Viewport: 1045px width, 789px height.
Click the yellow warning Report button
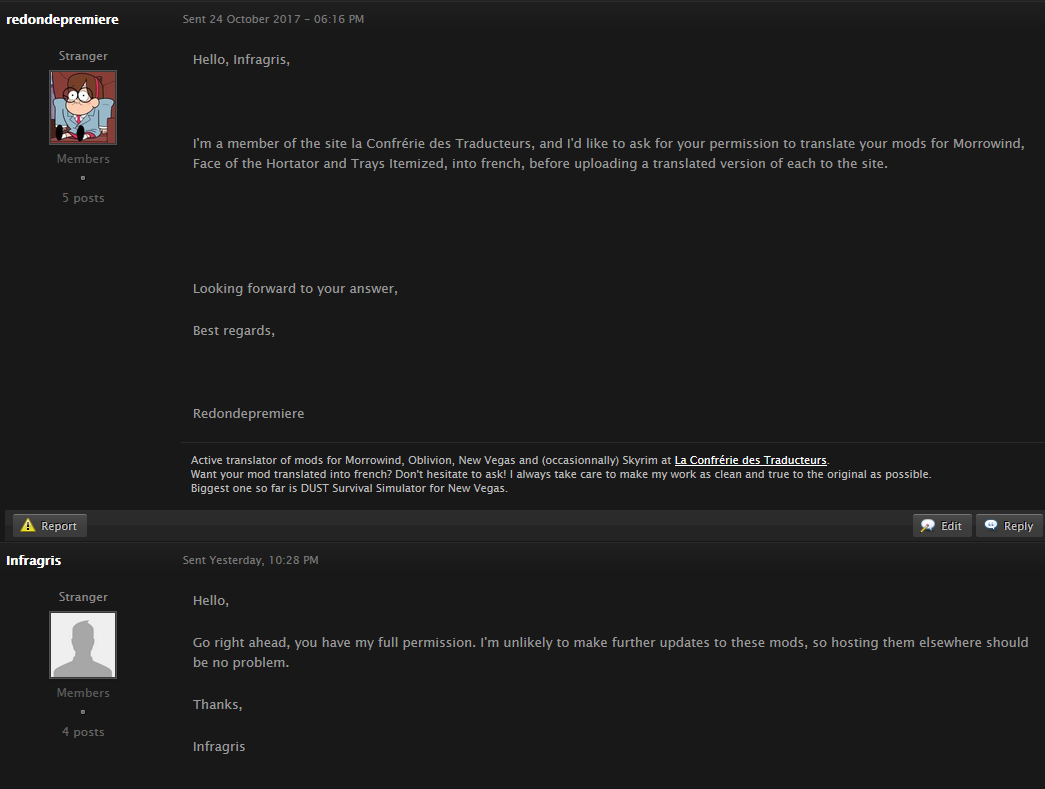50,526
